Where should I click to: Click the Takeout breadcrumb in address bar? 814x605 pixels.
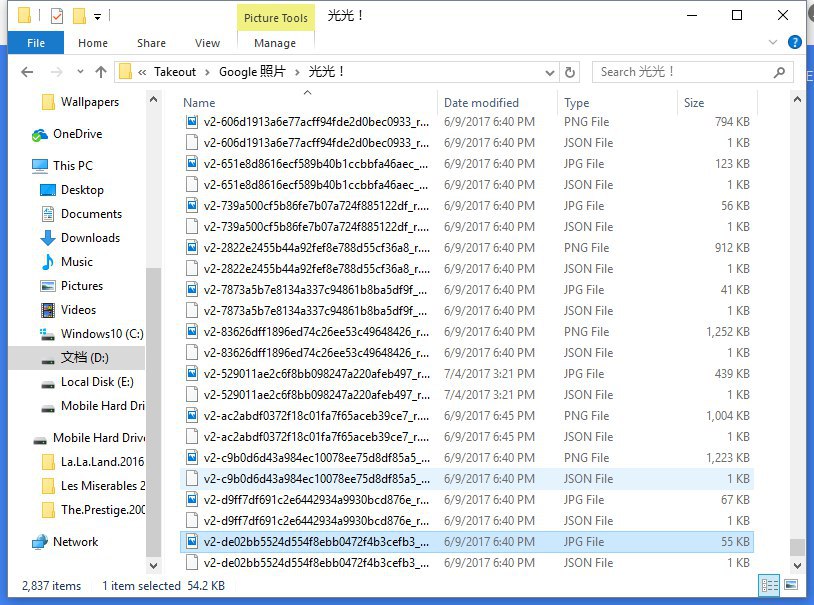(175, 72)
